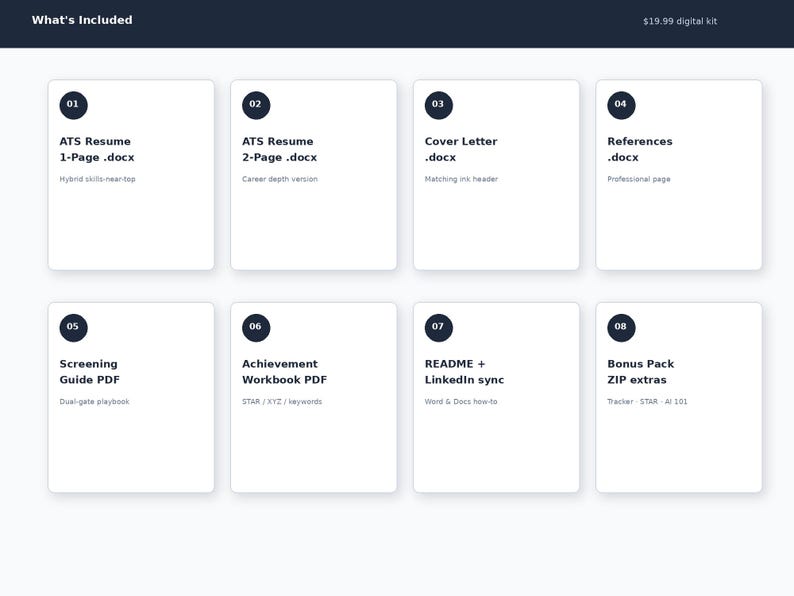Image resolution: width=794 pixels, height=596 pixels.
Task: Select the README + LinkedIn sync title
Action: [464, 372]
